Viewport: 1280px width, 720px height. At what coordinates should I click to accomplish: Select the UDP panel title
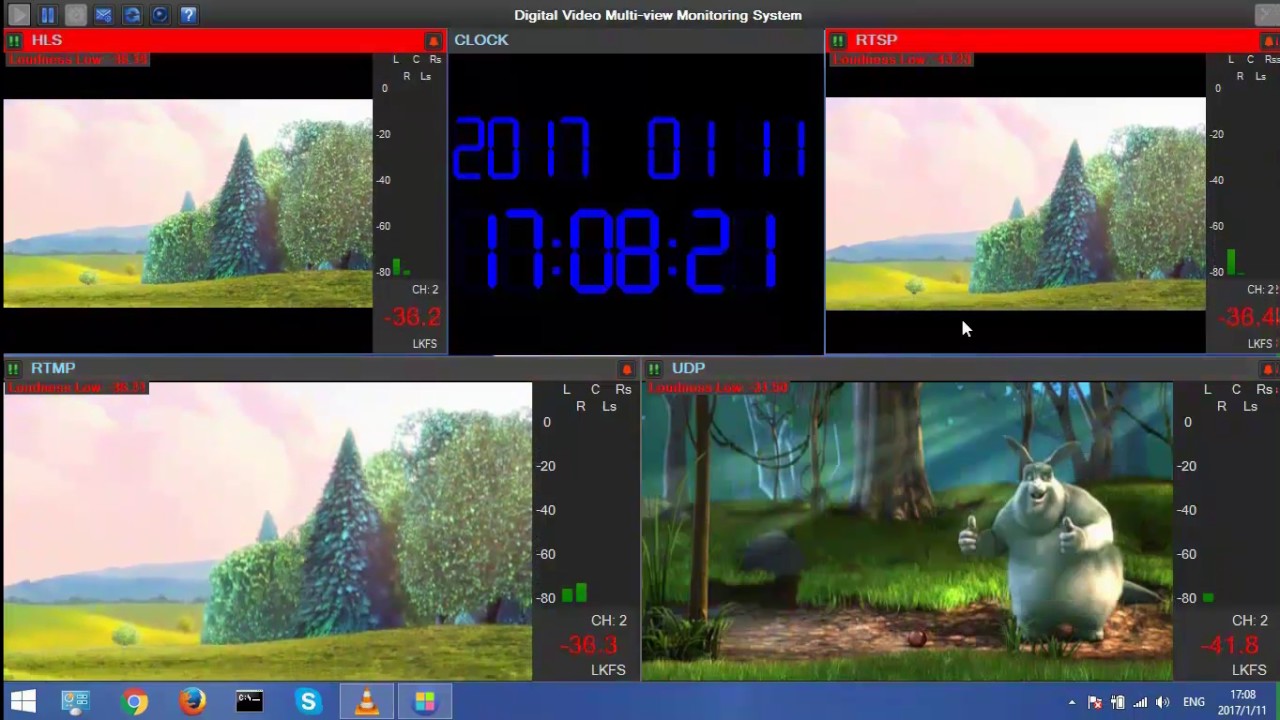pyautogui.click(x=688, y=368)
